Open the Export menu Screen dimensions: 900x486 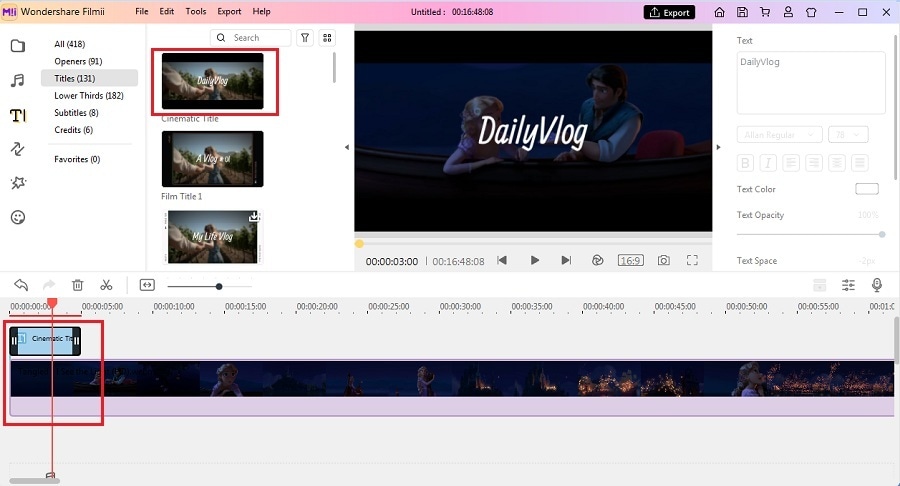(229, 11)
